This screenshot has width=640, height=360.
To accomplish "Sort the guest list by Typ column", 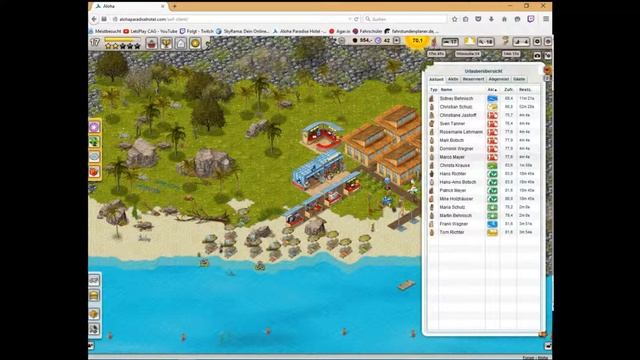I will click(433, 89).
